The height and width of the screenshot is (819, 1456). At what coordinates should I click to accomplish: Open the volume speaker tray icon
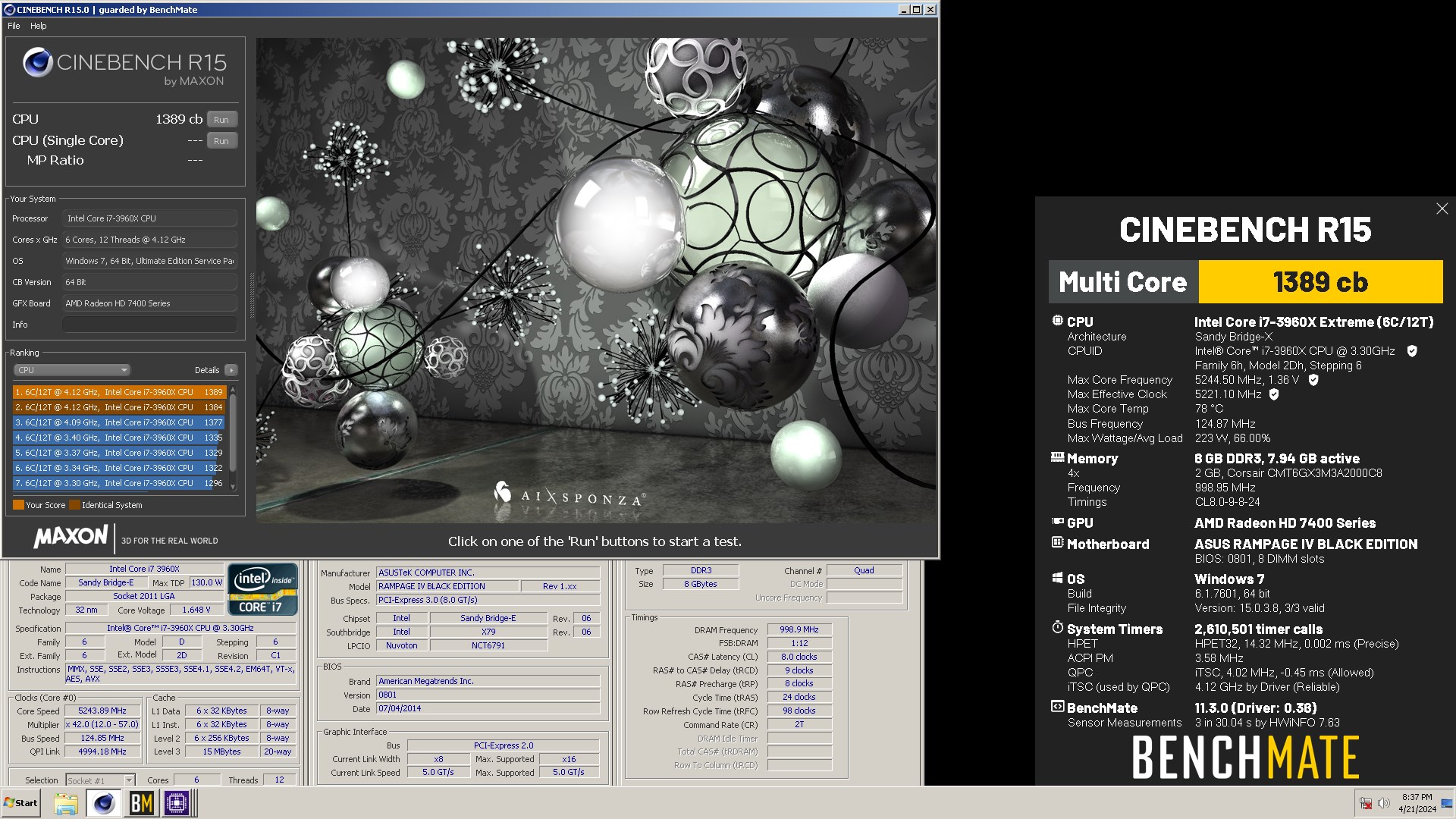point(1384,803)
